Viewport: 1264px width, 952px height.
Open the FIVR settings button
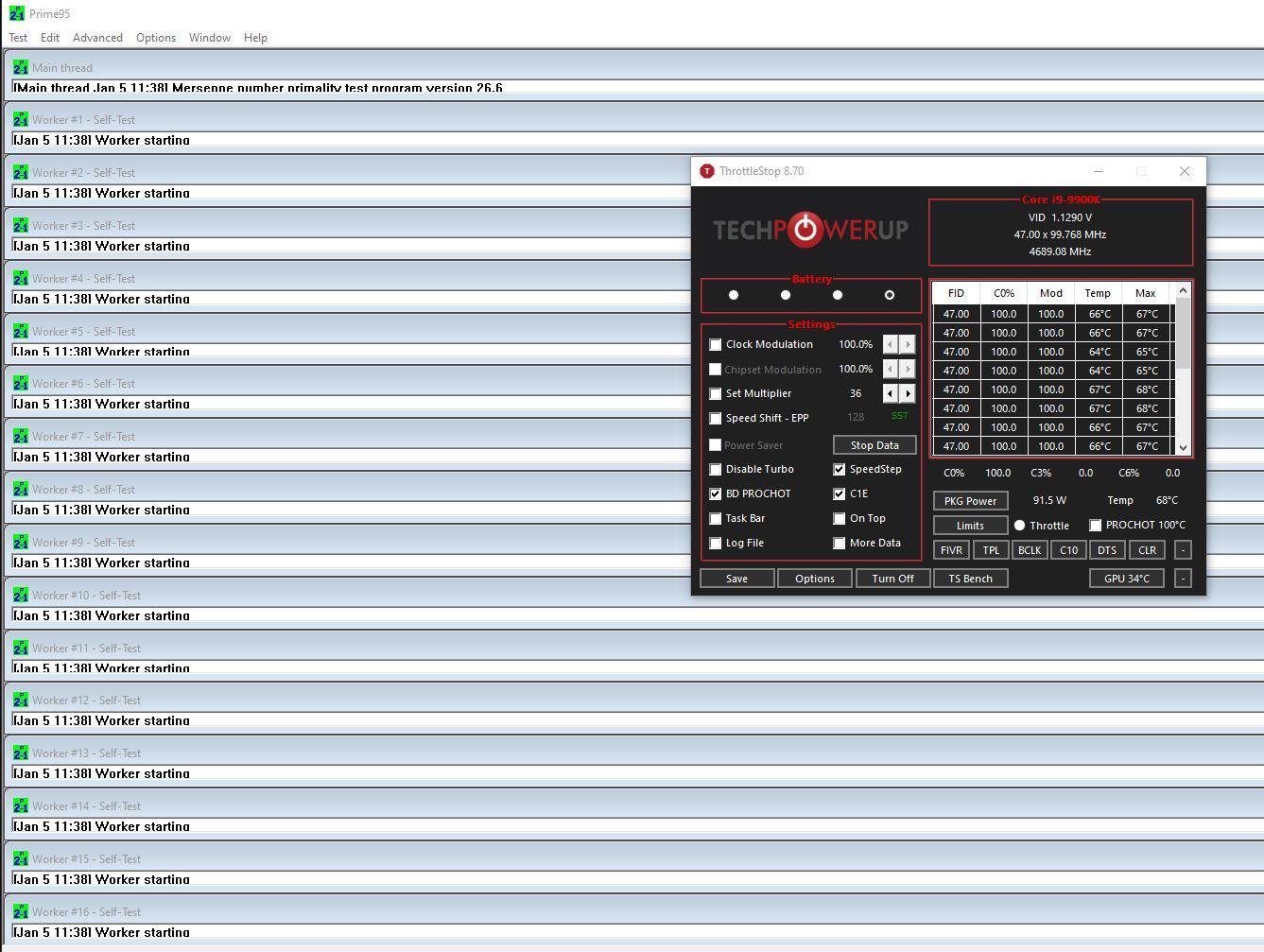[951, 550]
